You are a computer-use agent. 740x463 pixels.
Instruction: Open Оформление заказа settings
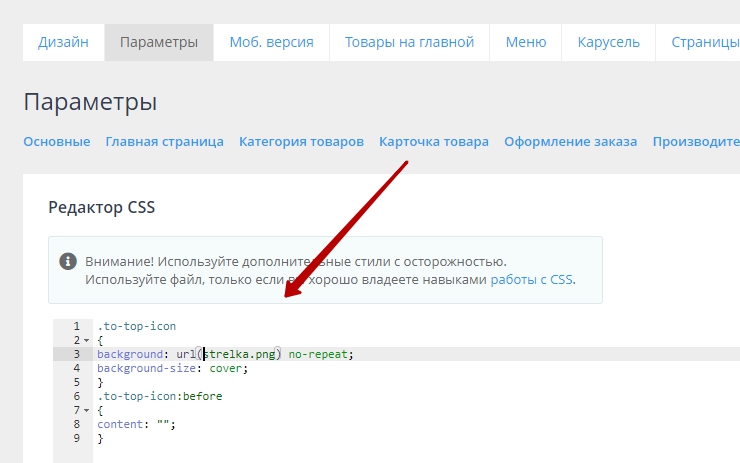click(570, 142)
